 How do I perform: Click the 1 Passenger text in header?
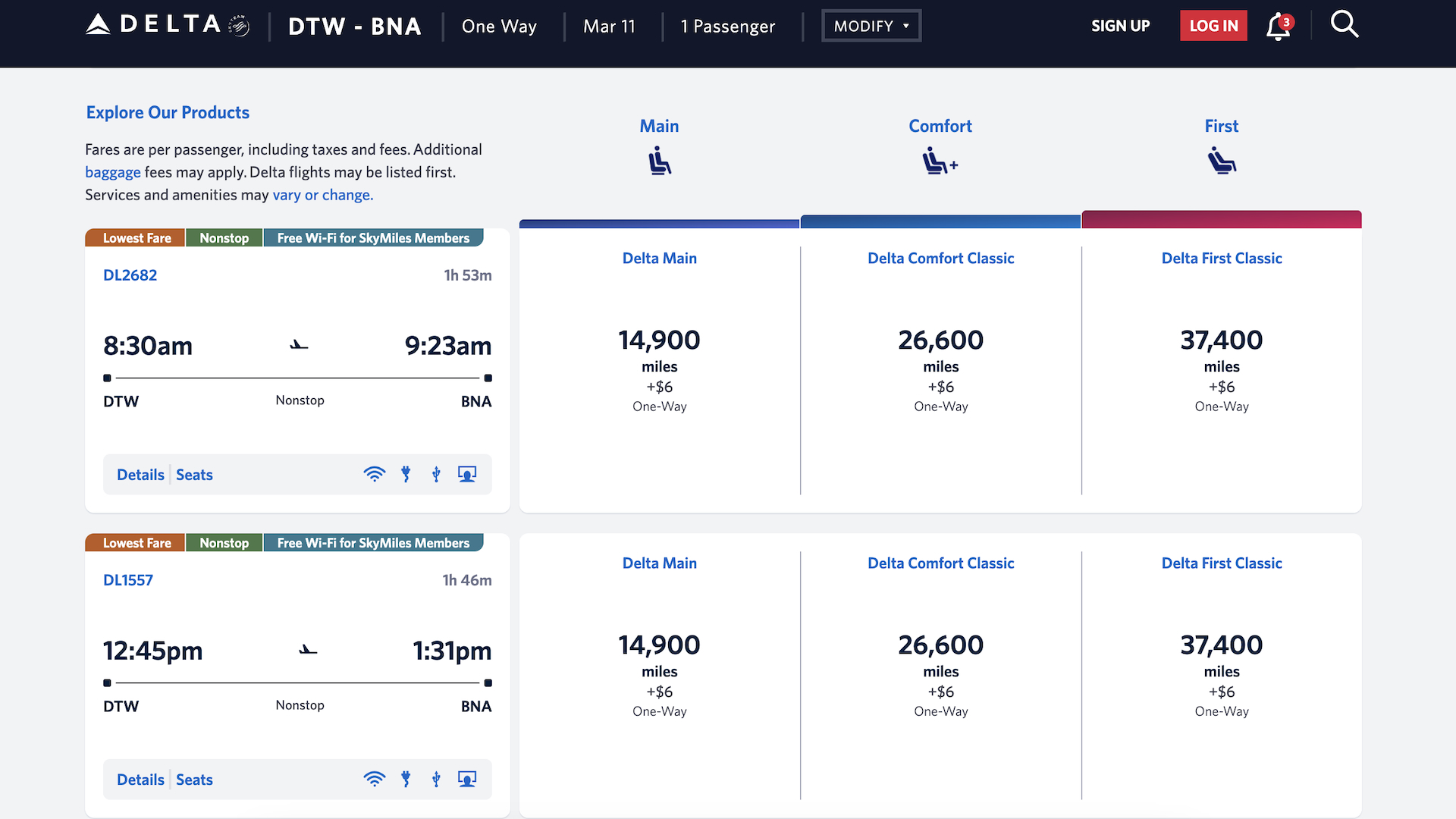tap(728, 27)
